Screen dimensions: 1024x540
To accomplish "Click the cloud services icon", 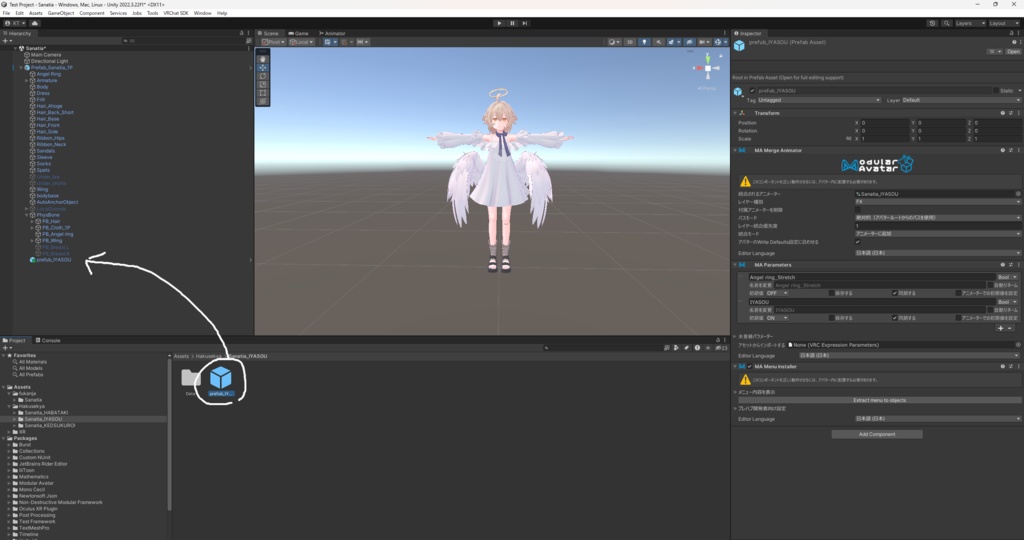I will click(35, 23).
